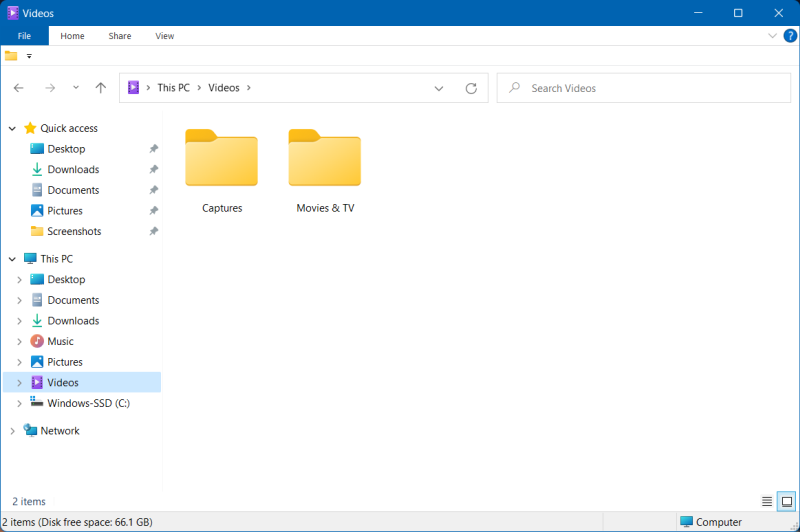Click the Back navigation arrow
This screenshot has height=532, width=800.
(x=18, y=88)
